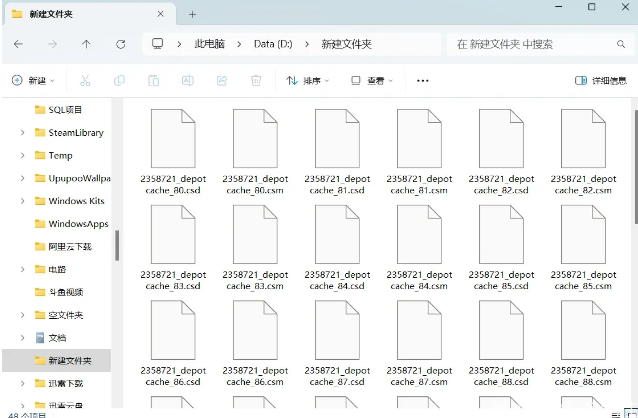Select file 2358721_depotcache_80.csd
This screenshot has width=638, height=418.
173,151
